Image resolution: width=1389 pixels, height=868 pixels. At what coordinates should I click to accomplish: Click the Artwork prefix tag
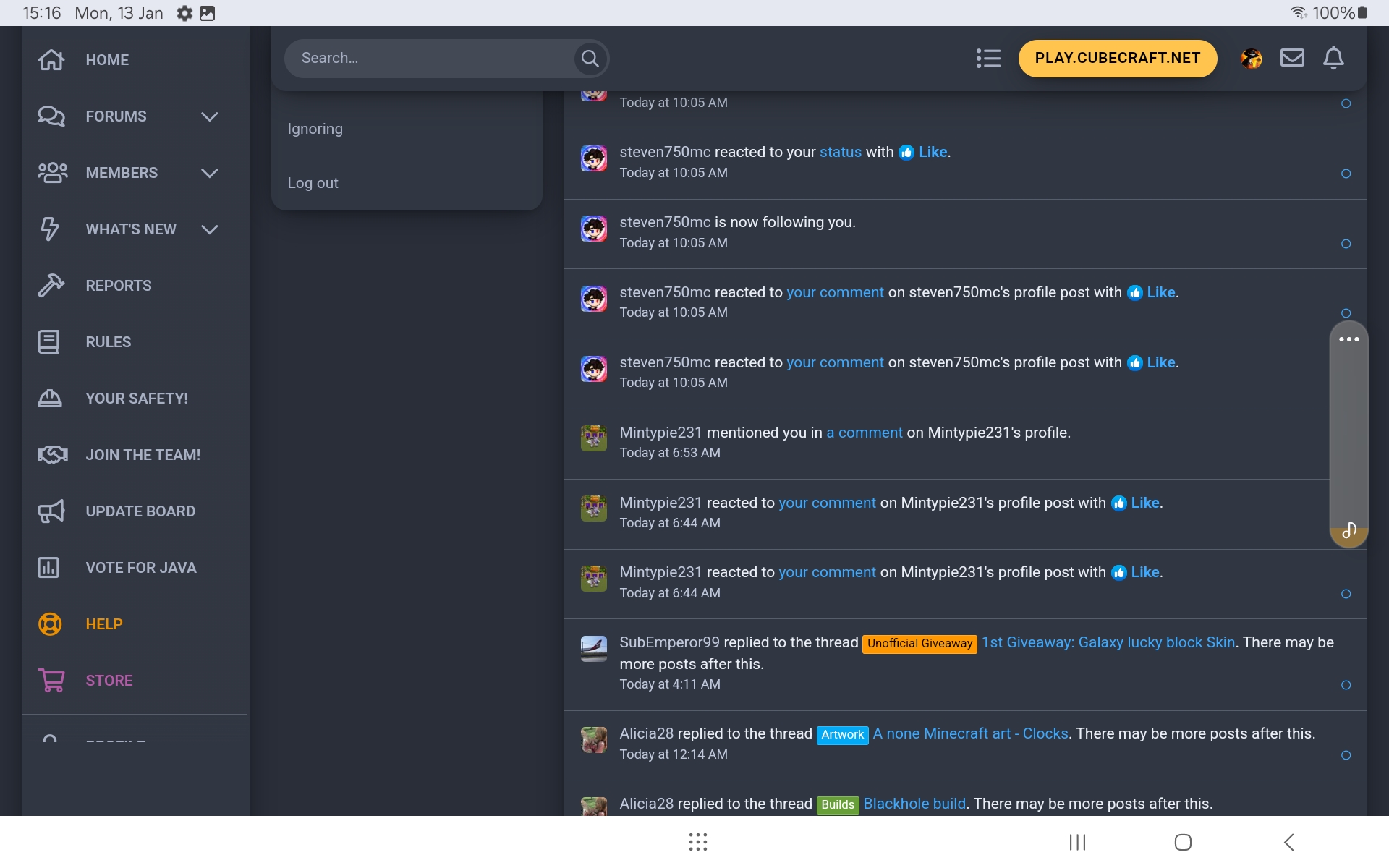pos(843,735)
